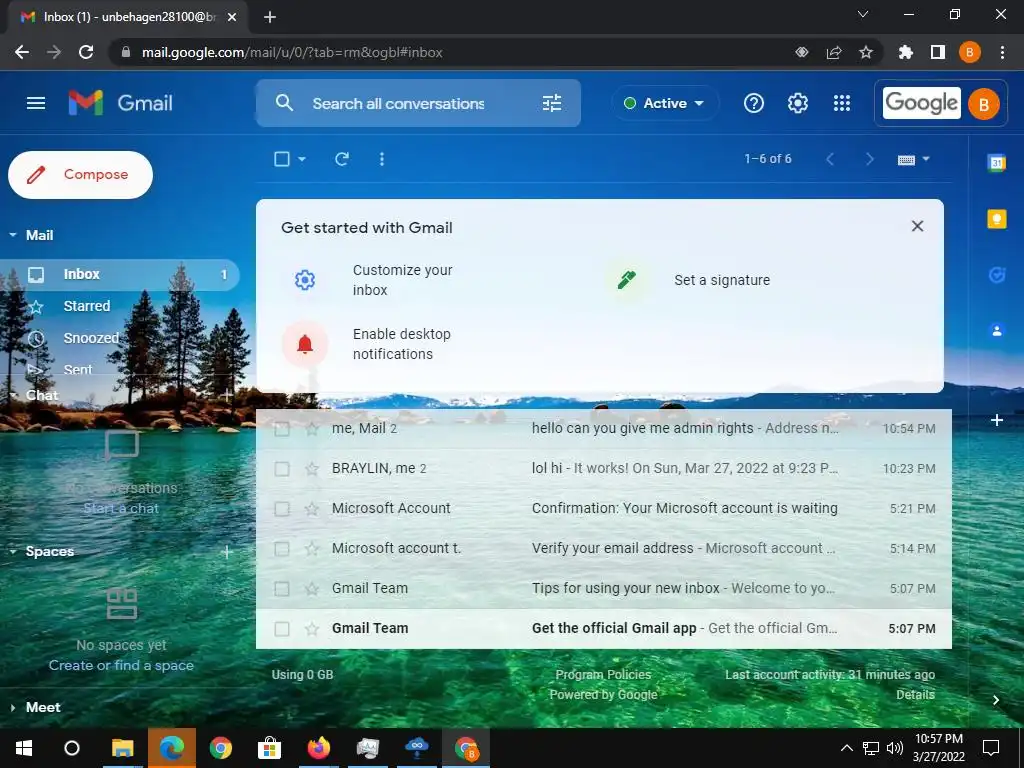This screenshot has width=1024, height=768.
Task: Click the Start a chat link
Action: click(x=121, y=508)
